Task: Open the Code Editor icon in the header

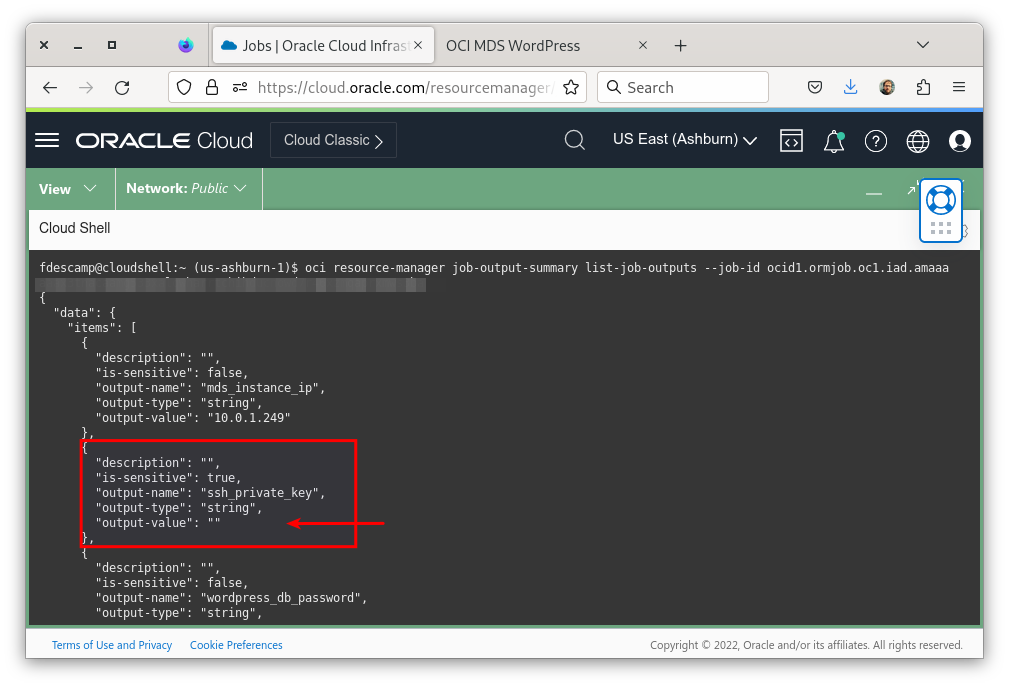Action: click(x=791, y=141)
